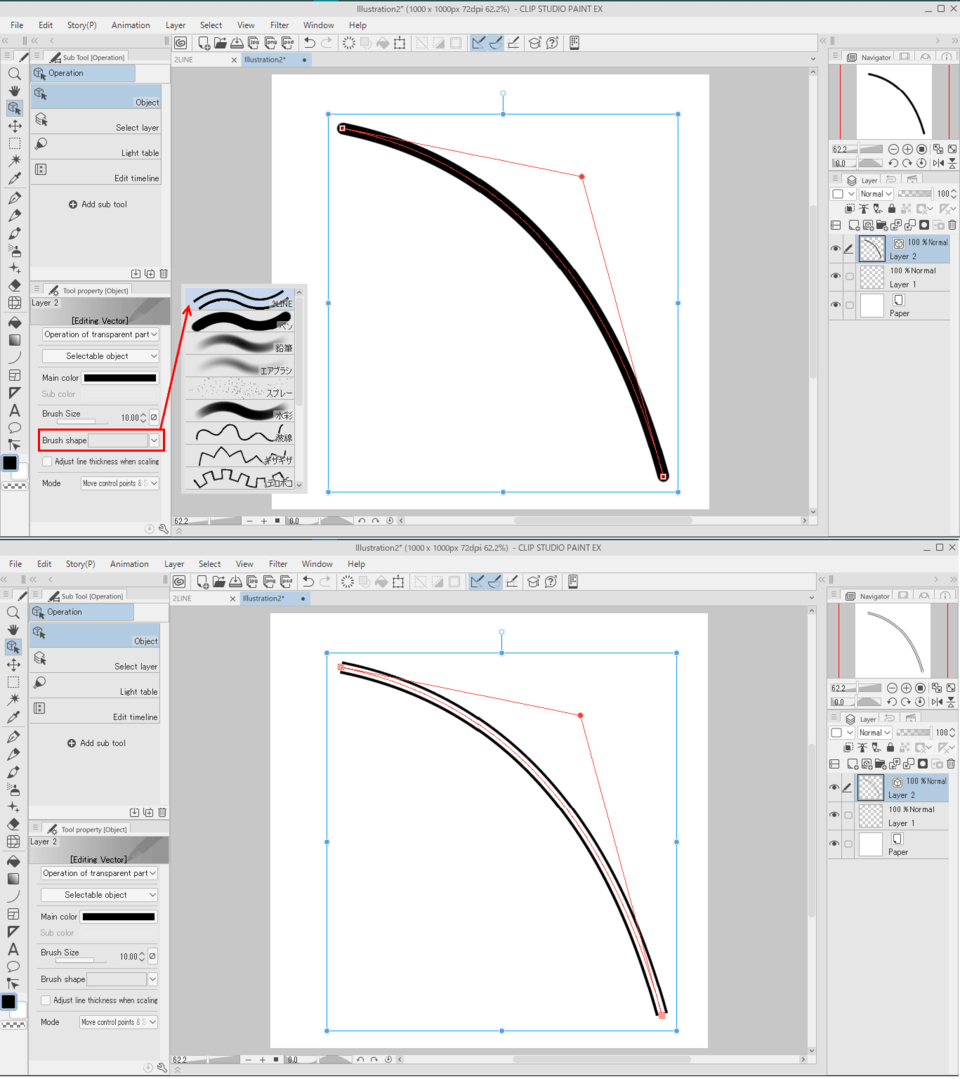Viewport: 960px width, 1079px height.
Task: Click the smartphone connect icon in top toolbar
Action: point(574,43)
